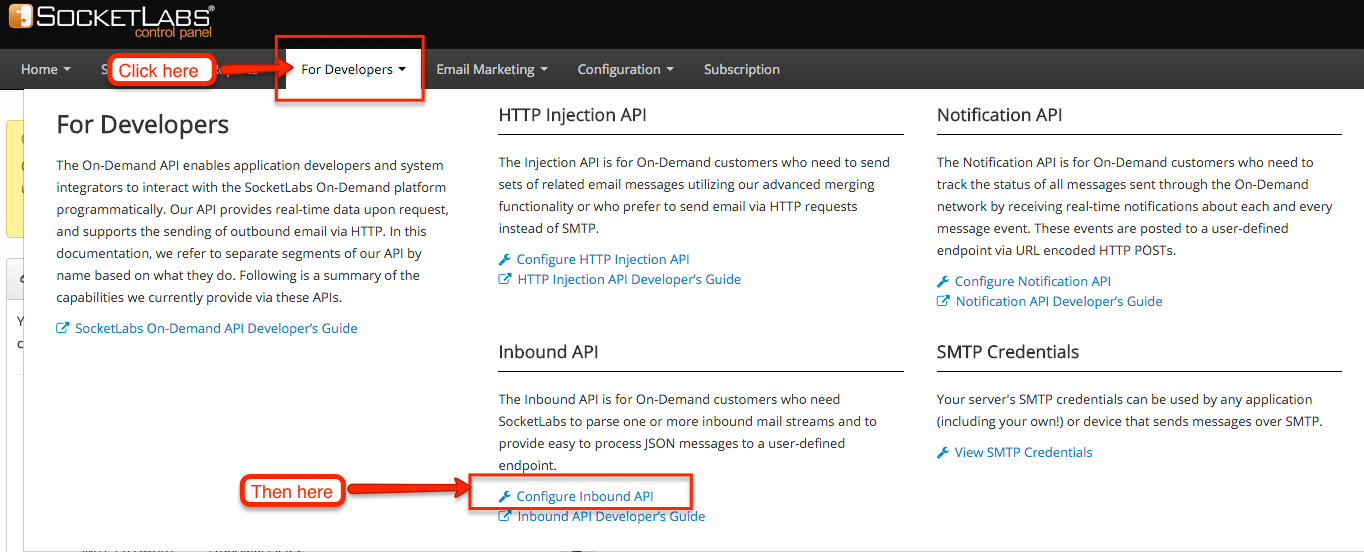
Task: Open SocketLabs On-Demand API Developer's Guide link
Action: [216, 328]
